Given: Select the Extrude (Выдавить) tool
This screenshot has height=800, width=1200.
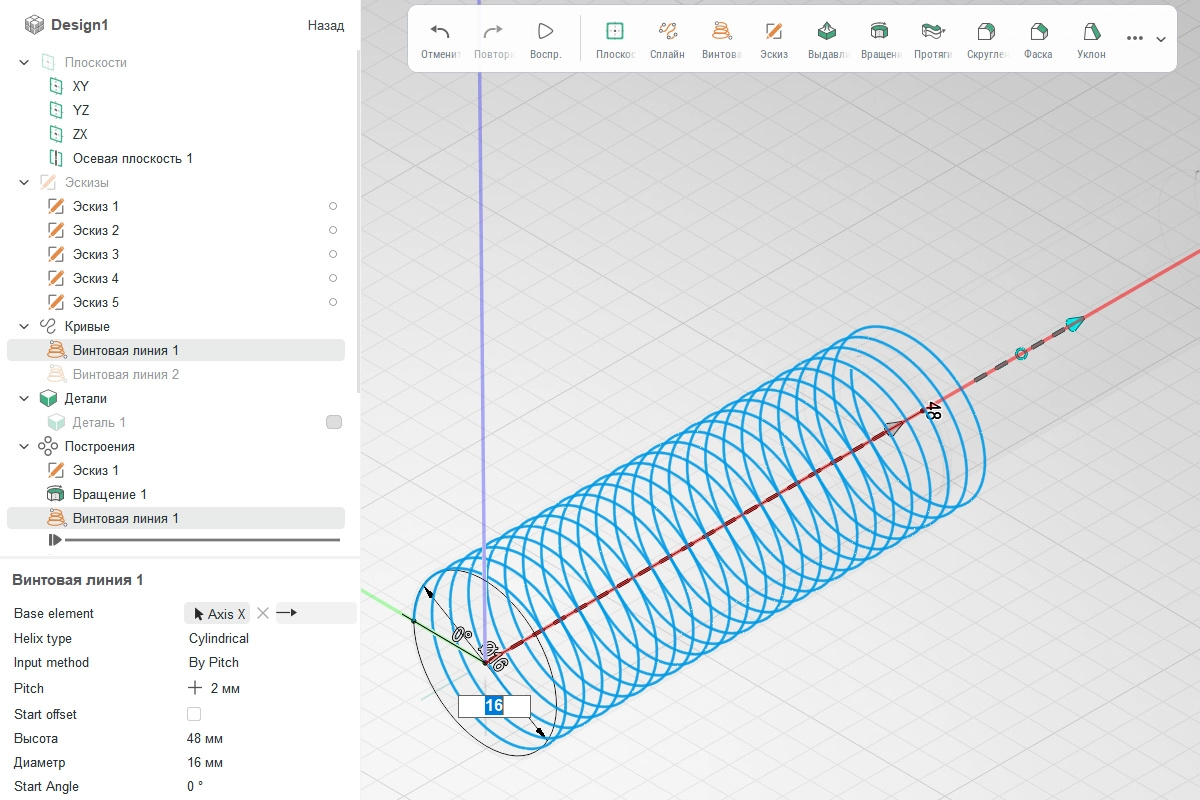Looking at the screenshot, I should tap(826, 32).
